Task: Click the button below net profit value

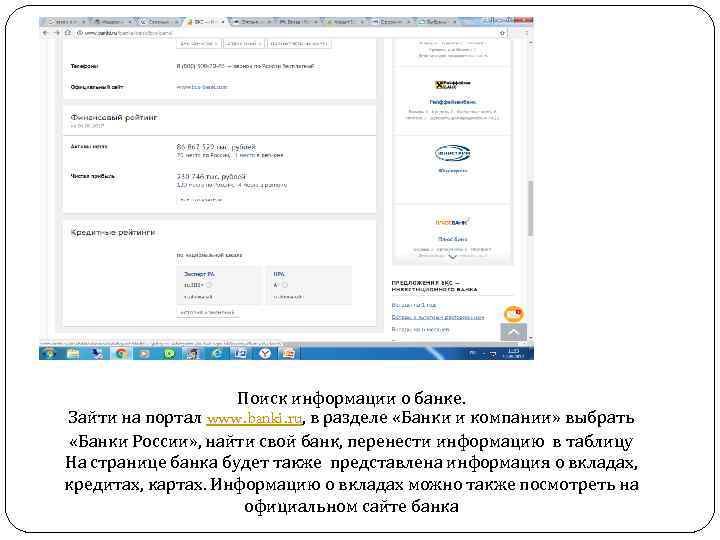Action: pos(201,200)
